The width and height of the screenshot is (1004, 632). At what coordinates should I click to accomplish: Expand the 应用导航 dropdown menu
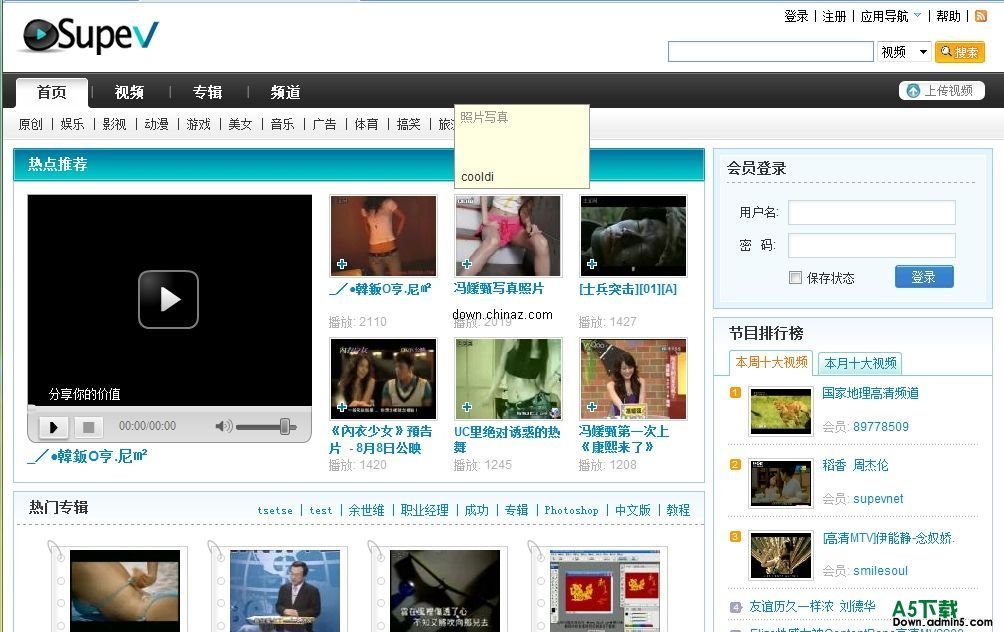click(x=891, y=16)
